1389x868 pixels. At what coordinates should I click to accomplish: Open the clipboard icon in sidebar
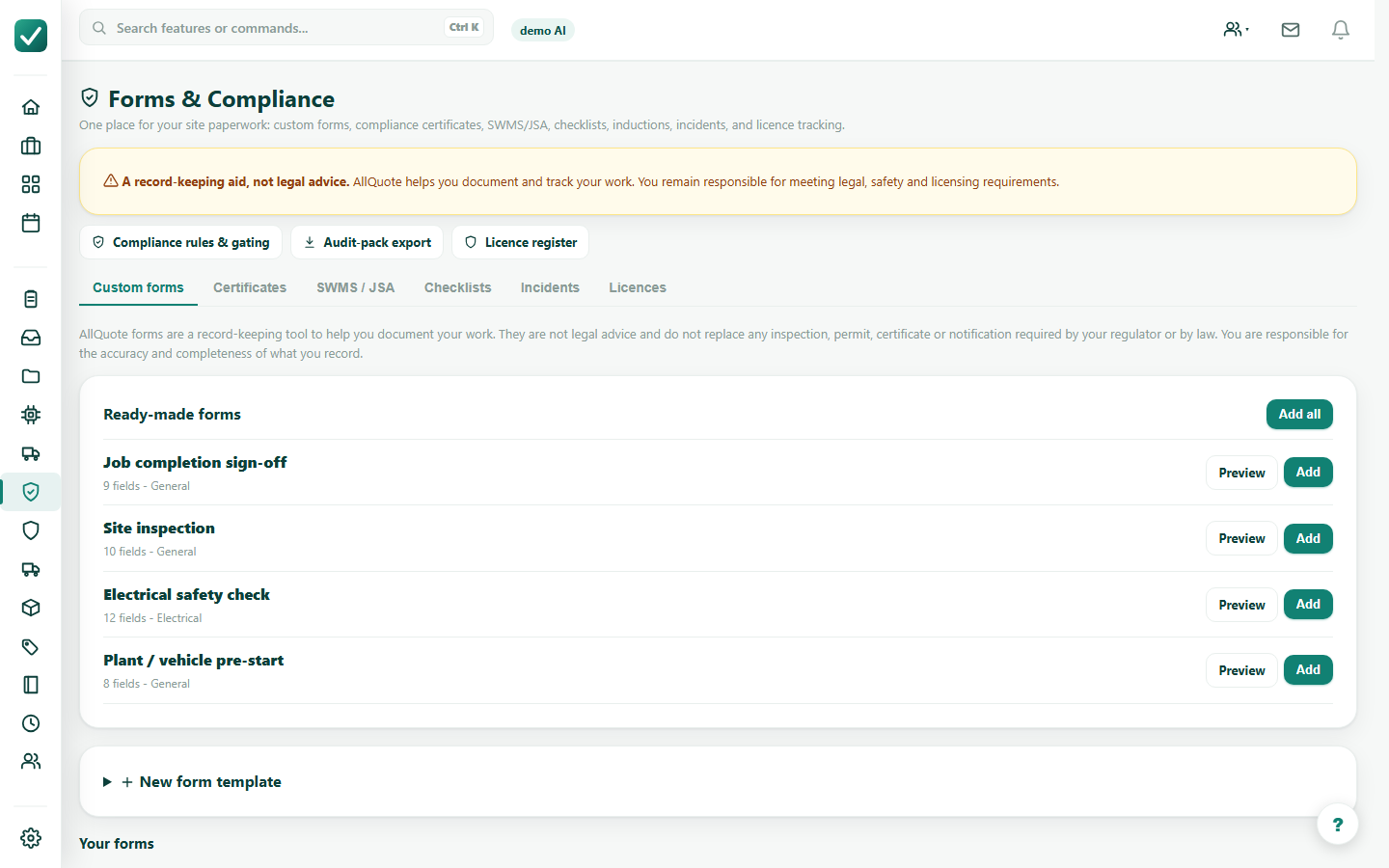[x=31, y=299]
